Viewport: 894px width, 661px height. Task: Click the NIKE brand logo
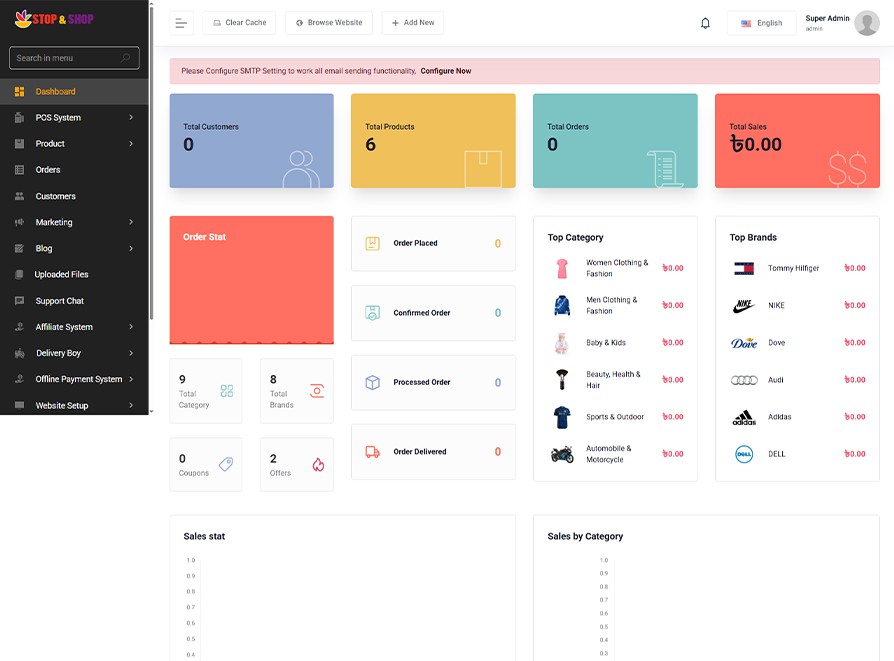coord(743,305)
